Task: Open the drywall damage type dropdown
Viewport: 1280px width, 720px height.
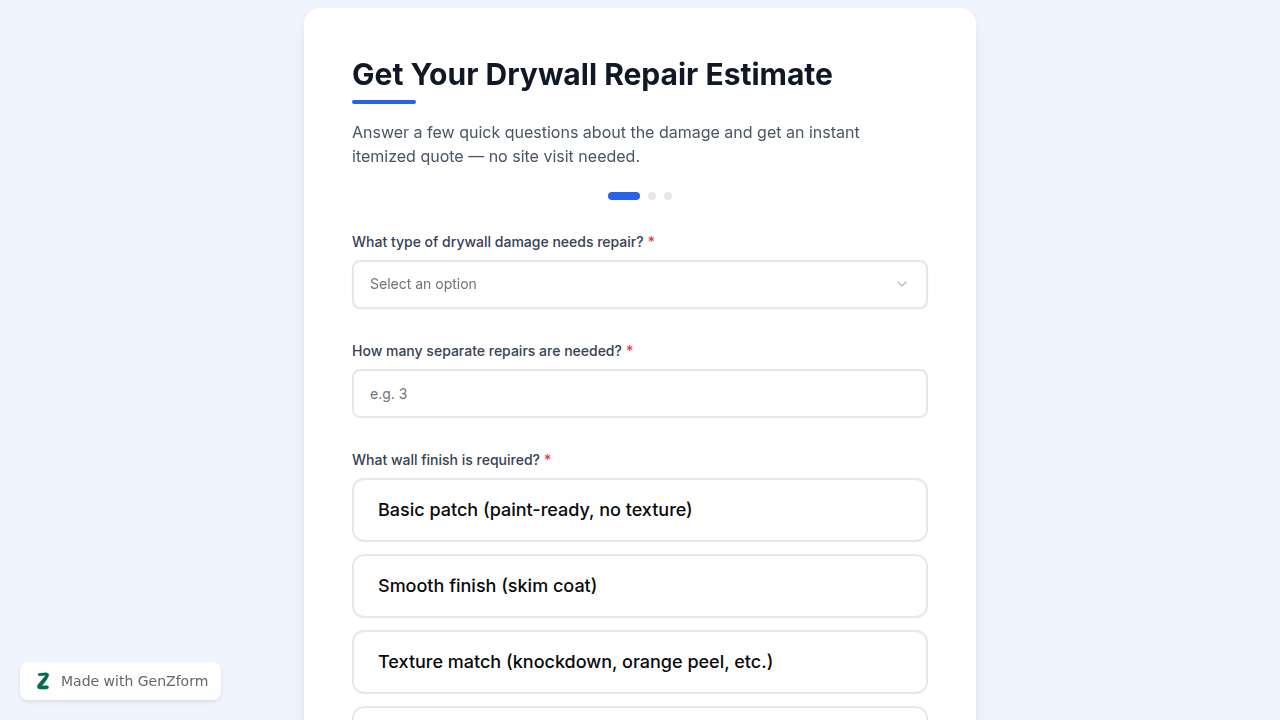Action: pos(639,284)
